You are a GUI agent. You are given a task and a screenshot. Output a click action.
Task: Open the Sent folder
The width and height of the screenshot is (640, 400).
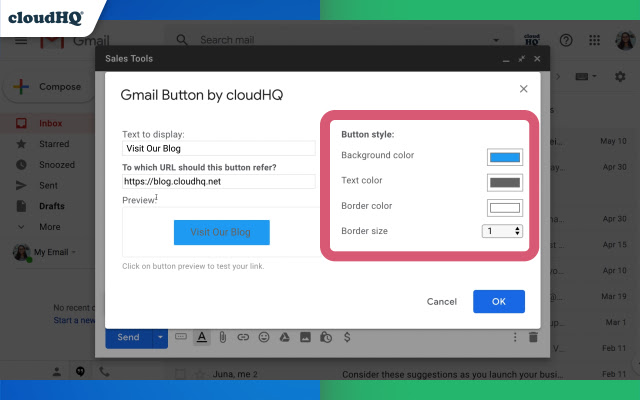click(46, 186)
